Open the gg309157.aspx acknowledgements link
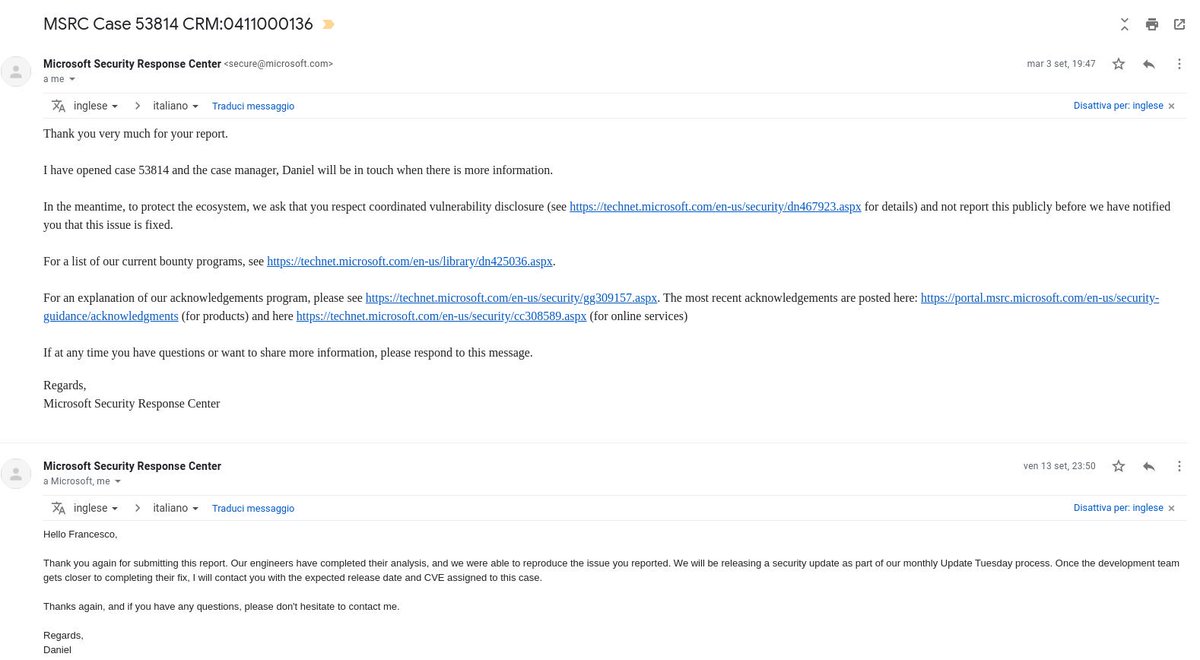 click(x=512, y=298)
